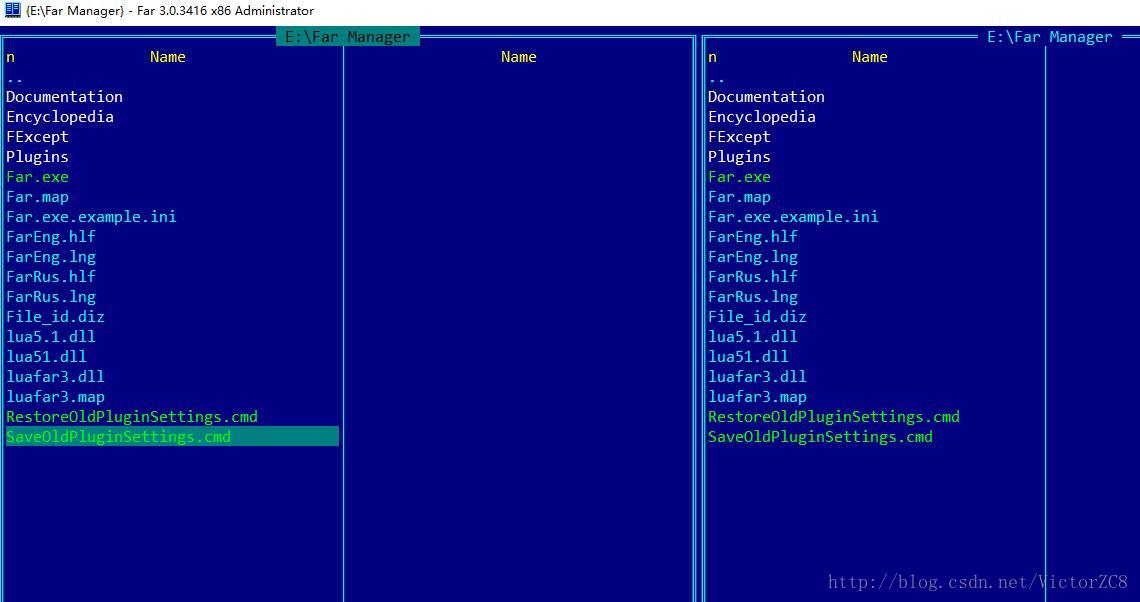Select FarEng.hlf in left panel
Image resolution: width=1140 pixels, height=602 pixels.
coord(51,237)
